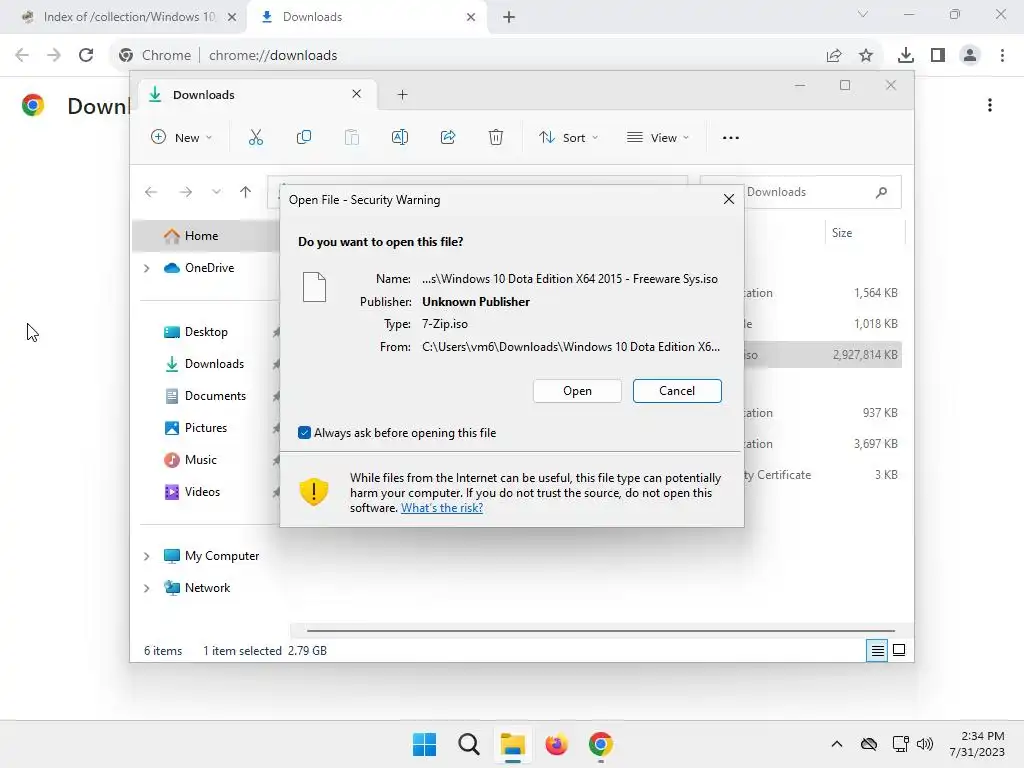
Task: Go back using Explorer's back arrow
Action: point(151,192)
